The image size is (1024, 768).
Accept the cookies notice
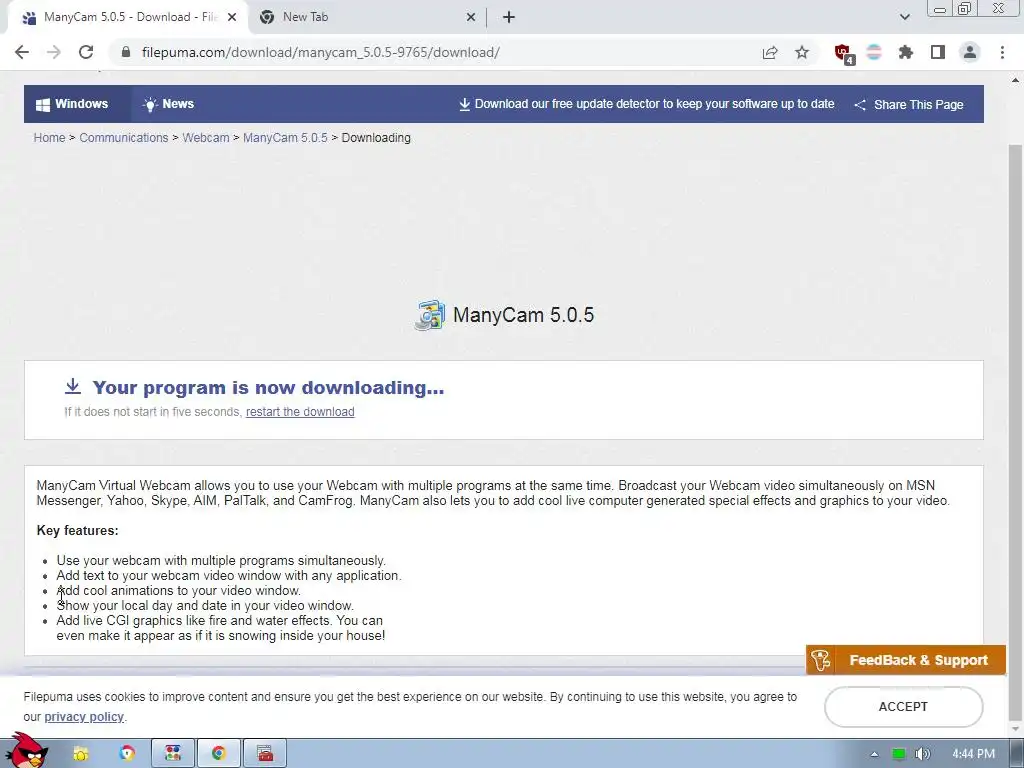903,707
